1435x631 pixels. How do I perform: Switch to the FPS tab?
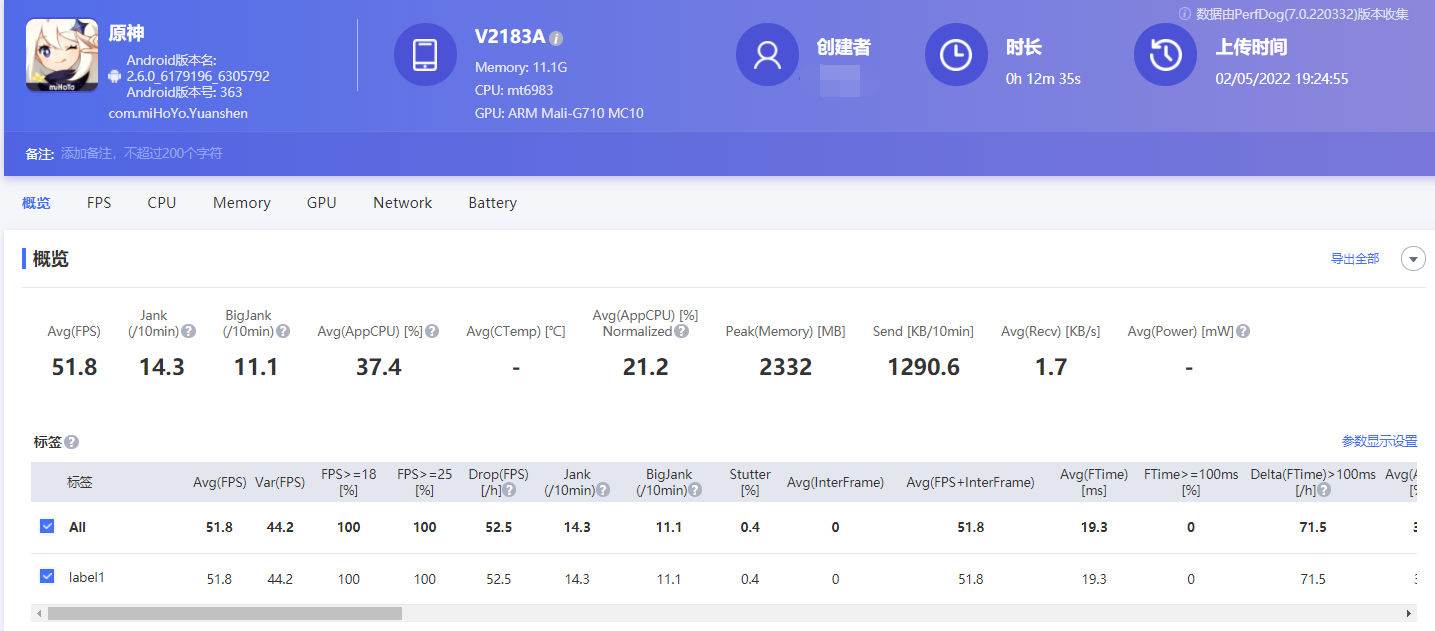[99, 203]
